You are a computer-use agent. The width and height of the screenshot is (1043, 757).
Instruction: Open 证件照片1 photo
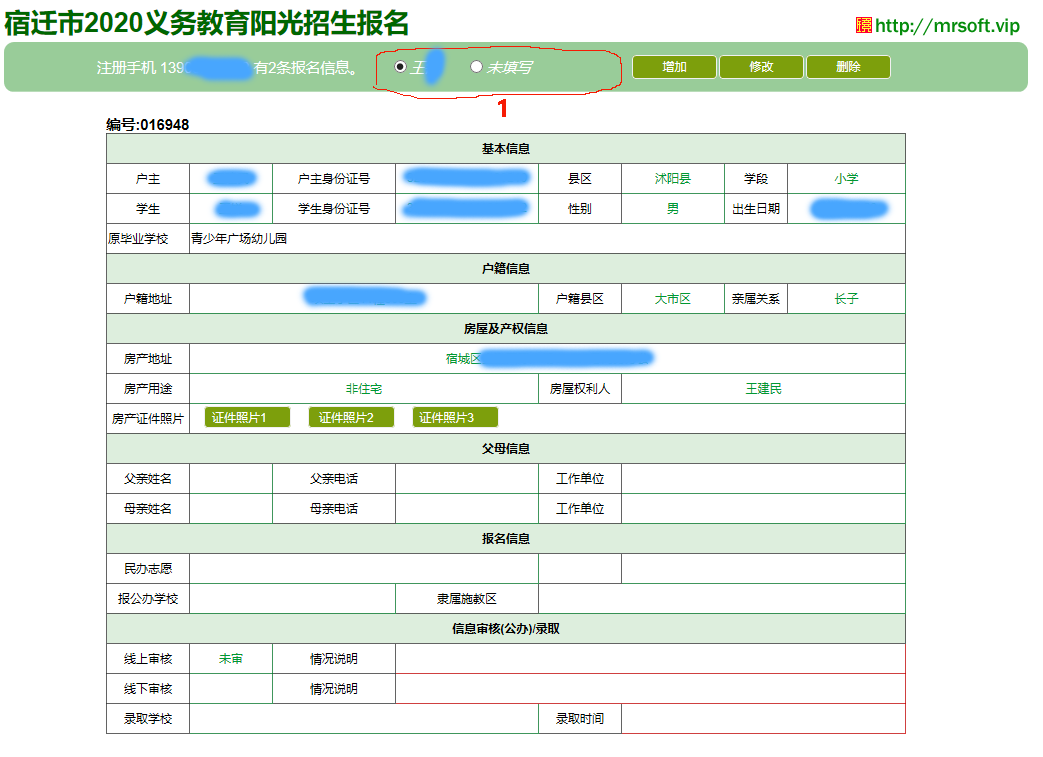coord(247,418)
